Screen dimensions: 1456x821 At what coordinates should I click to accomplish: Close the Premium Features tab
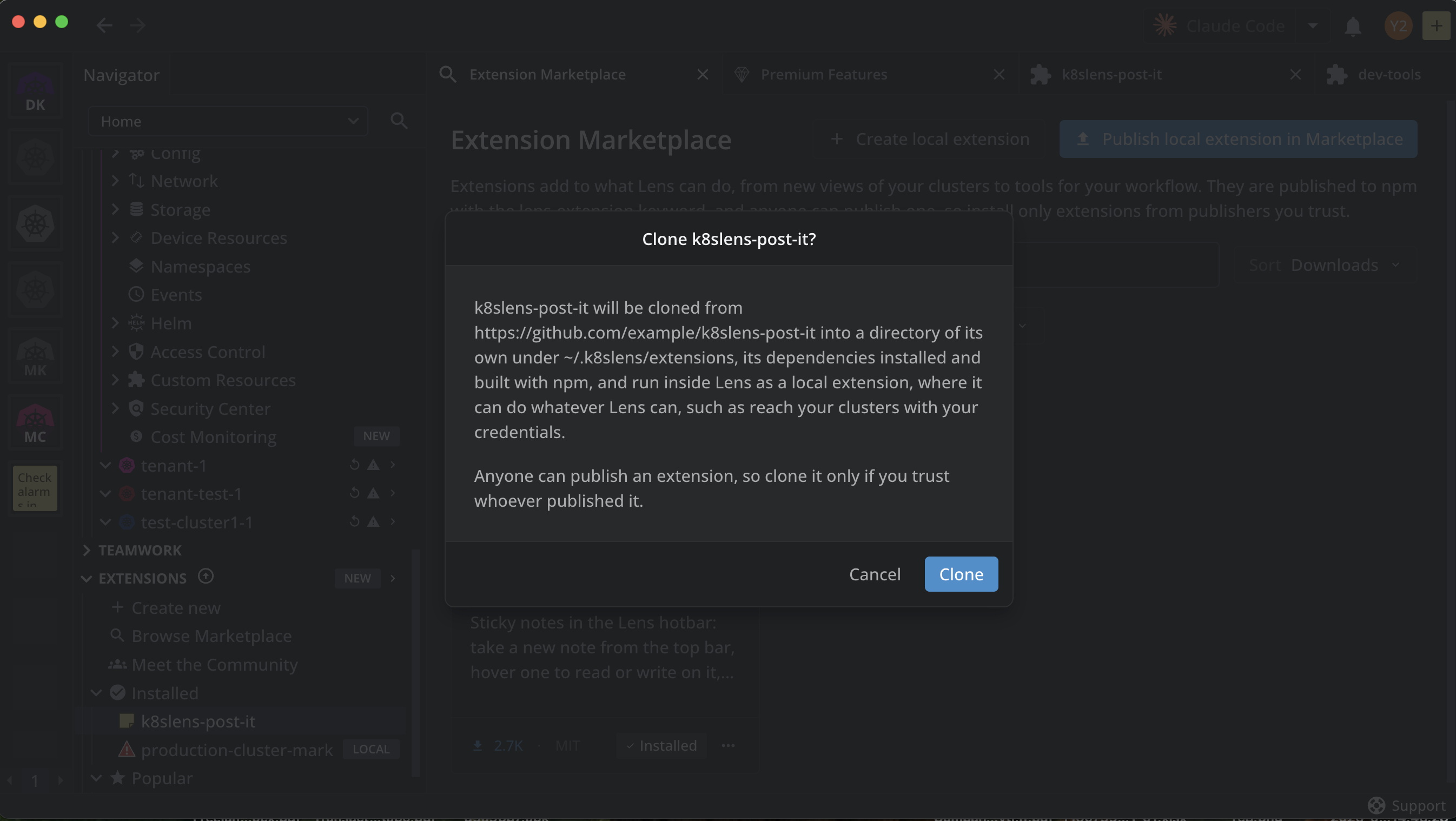tap(999, 74)
